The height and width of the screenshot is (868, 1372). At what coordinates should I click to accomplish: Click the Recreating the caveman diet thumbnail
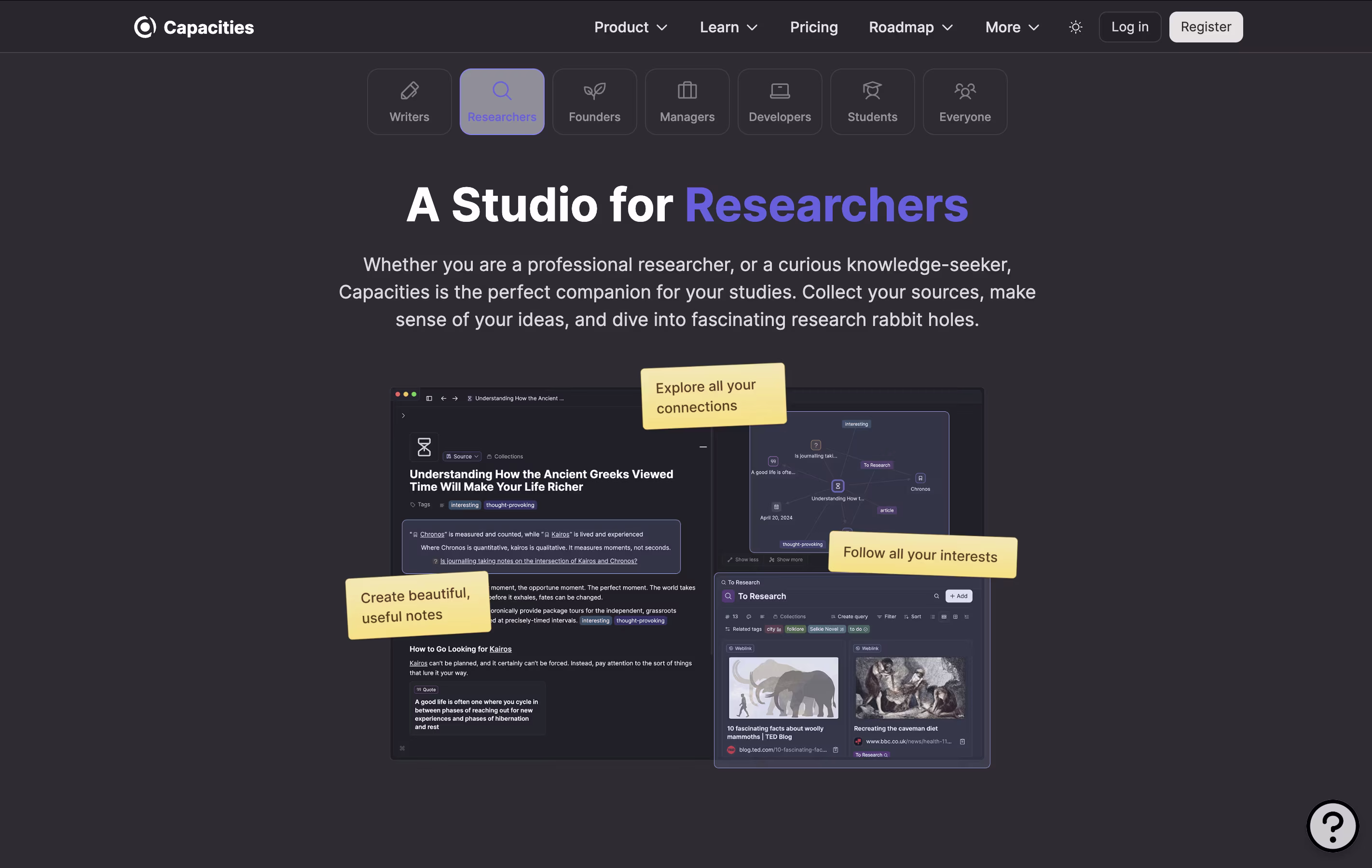pyautogui.click(x=910, y=688)
